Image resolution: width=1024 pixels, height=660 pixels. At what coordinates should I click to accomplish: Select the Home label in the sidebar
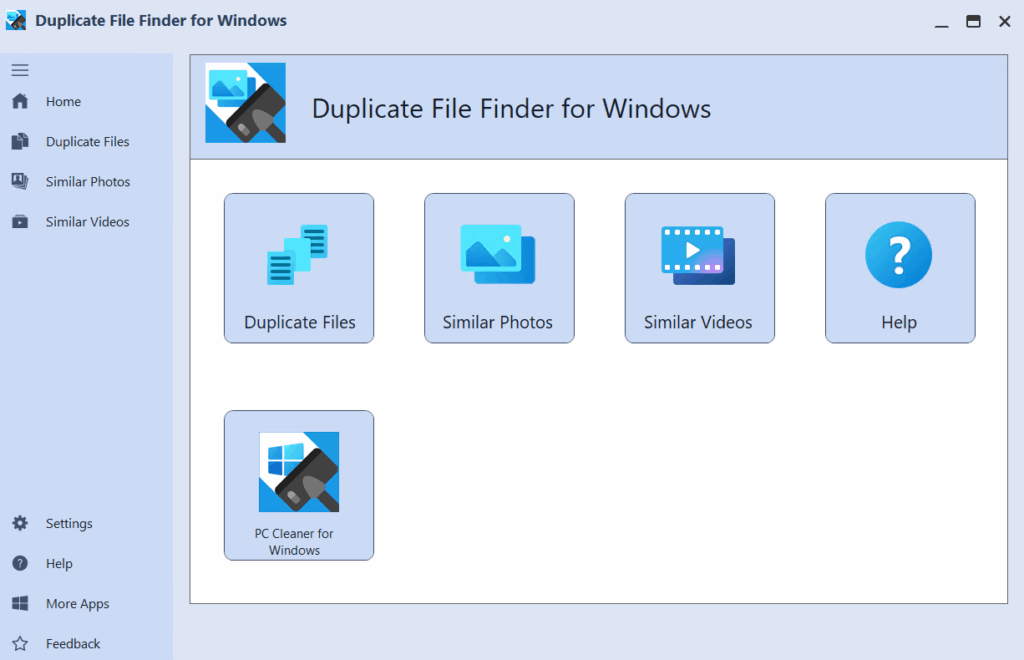pyautogui.click(x=63, y=102)
